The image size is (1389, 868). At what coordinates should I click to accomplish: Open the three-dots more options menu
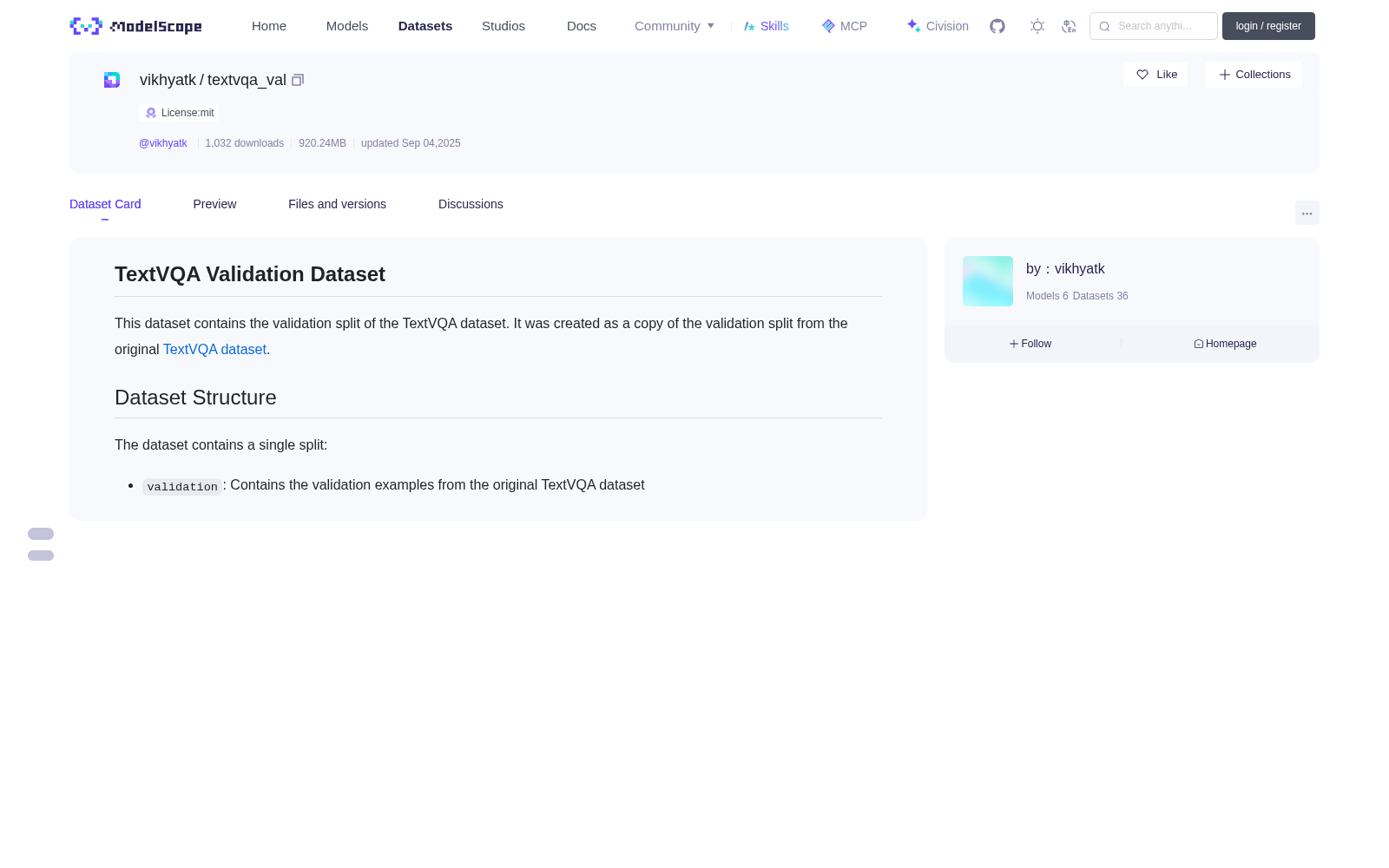tap(1307, 213)
